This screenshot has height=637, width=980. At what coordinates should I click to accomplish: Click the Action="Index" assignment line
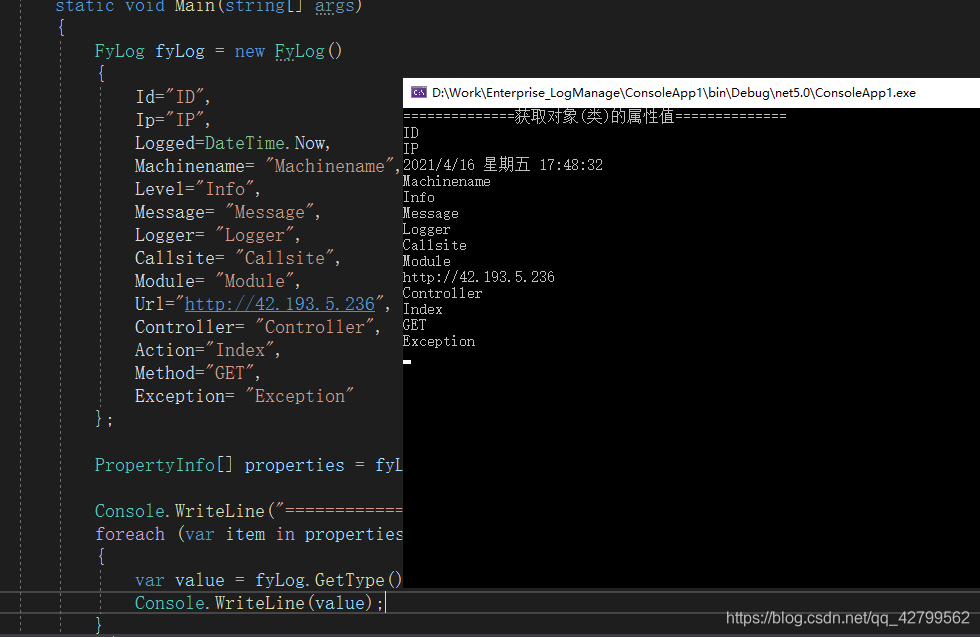point(208,350)
